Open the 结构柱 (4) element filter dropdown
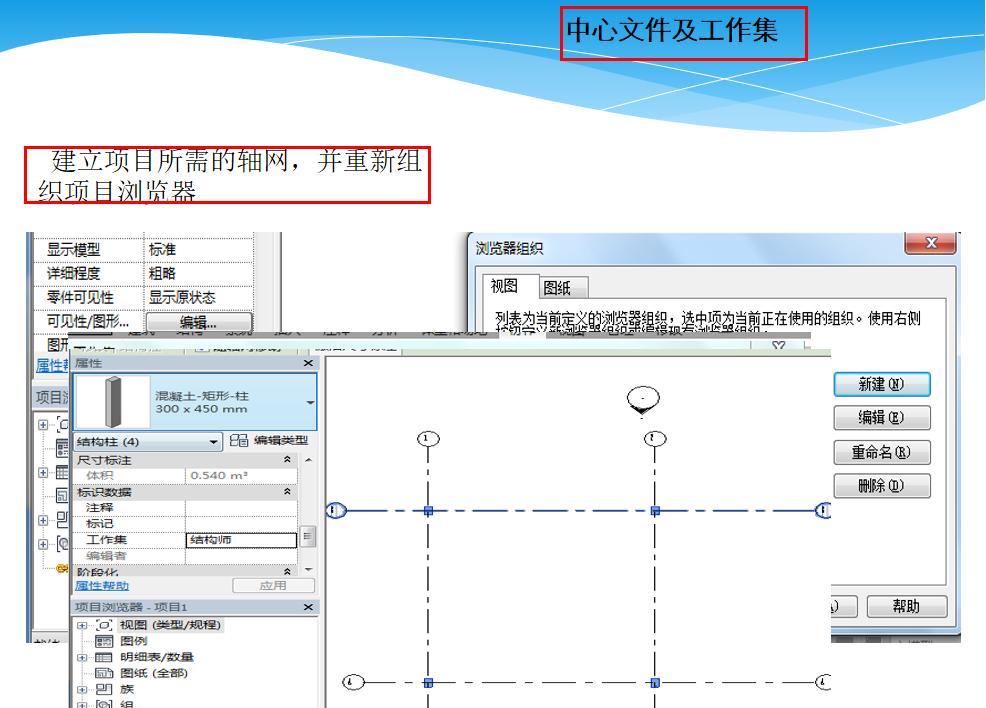 tap(213, 443)
